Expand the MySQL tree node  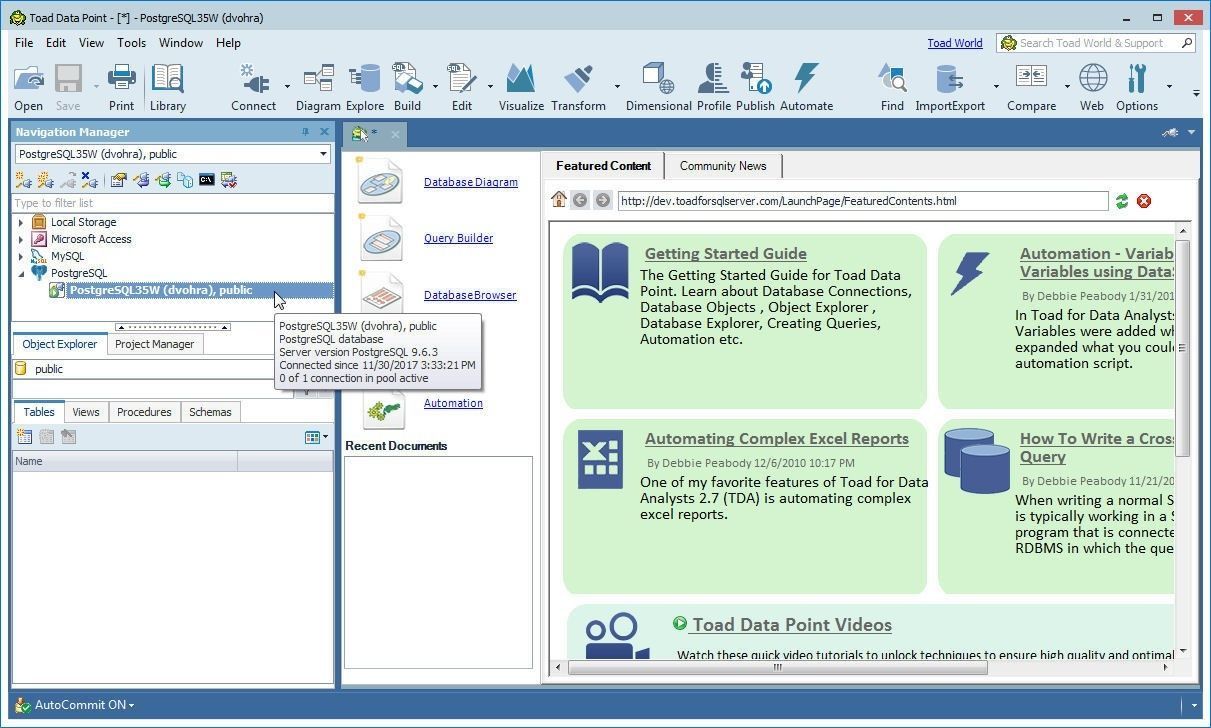[21, 256]
